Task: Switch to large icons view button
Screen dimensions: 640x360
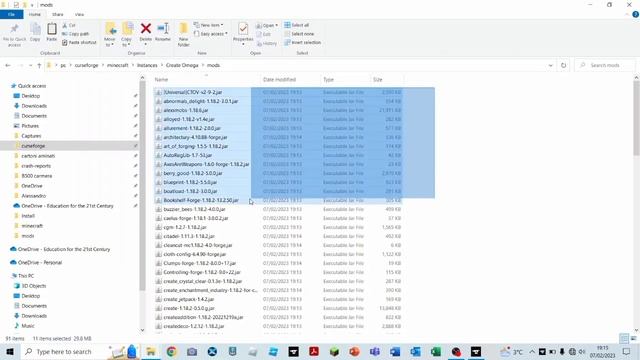Action: [x=633, y=338]
